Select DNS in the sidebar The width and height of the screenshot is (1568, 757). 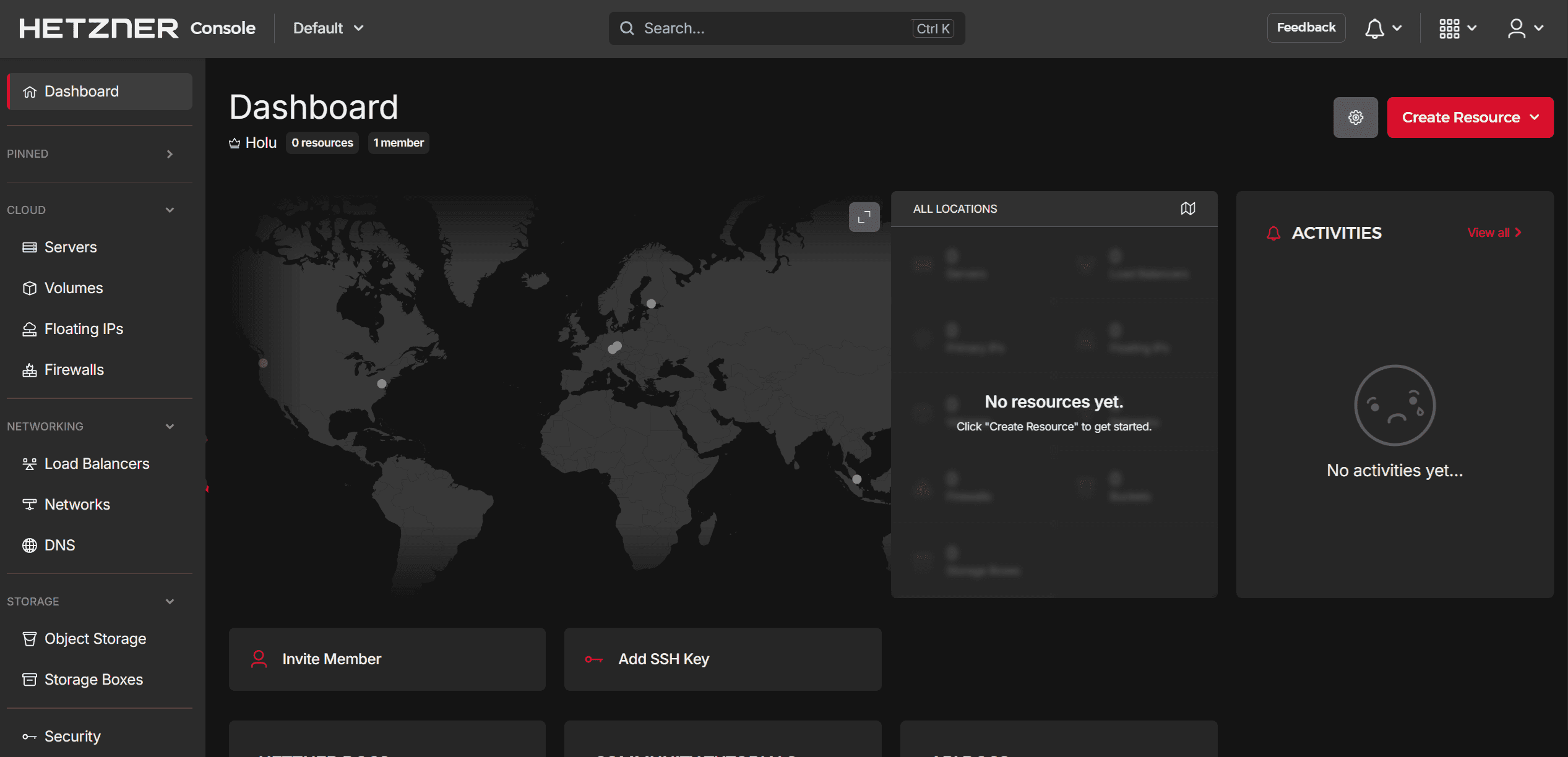click(x=59, y=545)
